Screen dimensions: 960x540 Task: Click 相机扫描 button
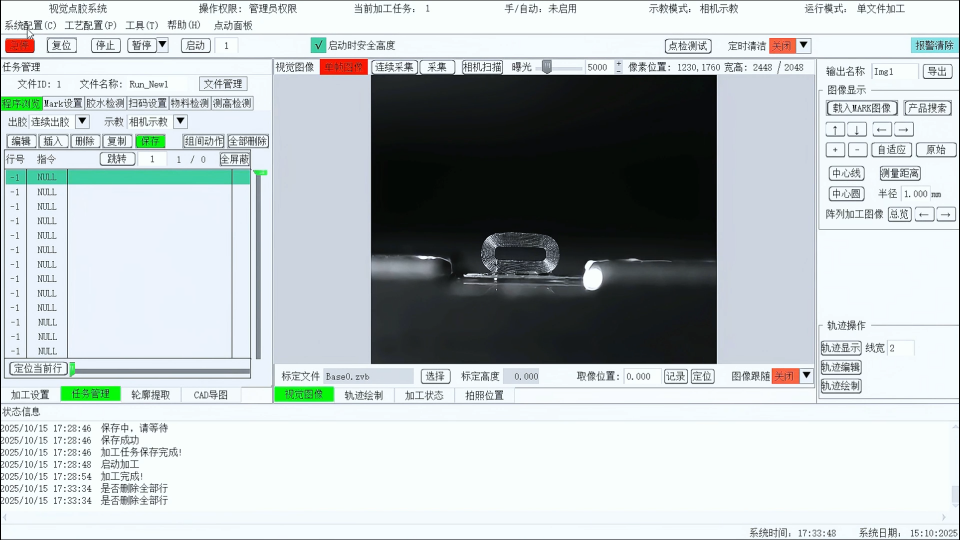coord(482,67)
